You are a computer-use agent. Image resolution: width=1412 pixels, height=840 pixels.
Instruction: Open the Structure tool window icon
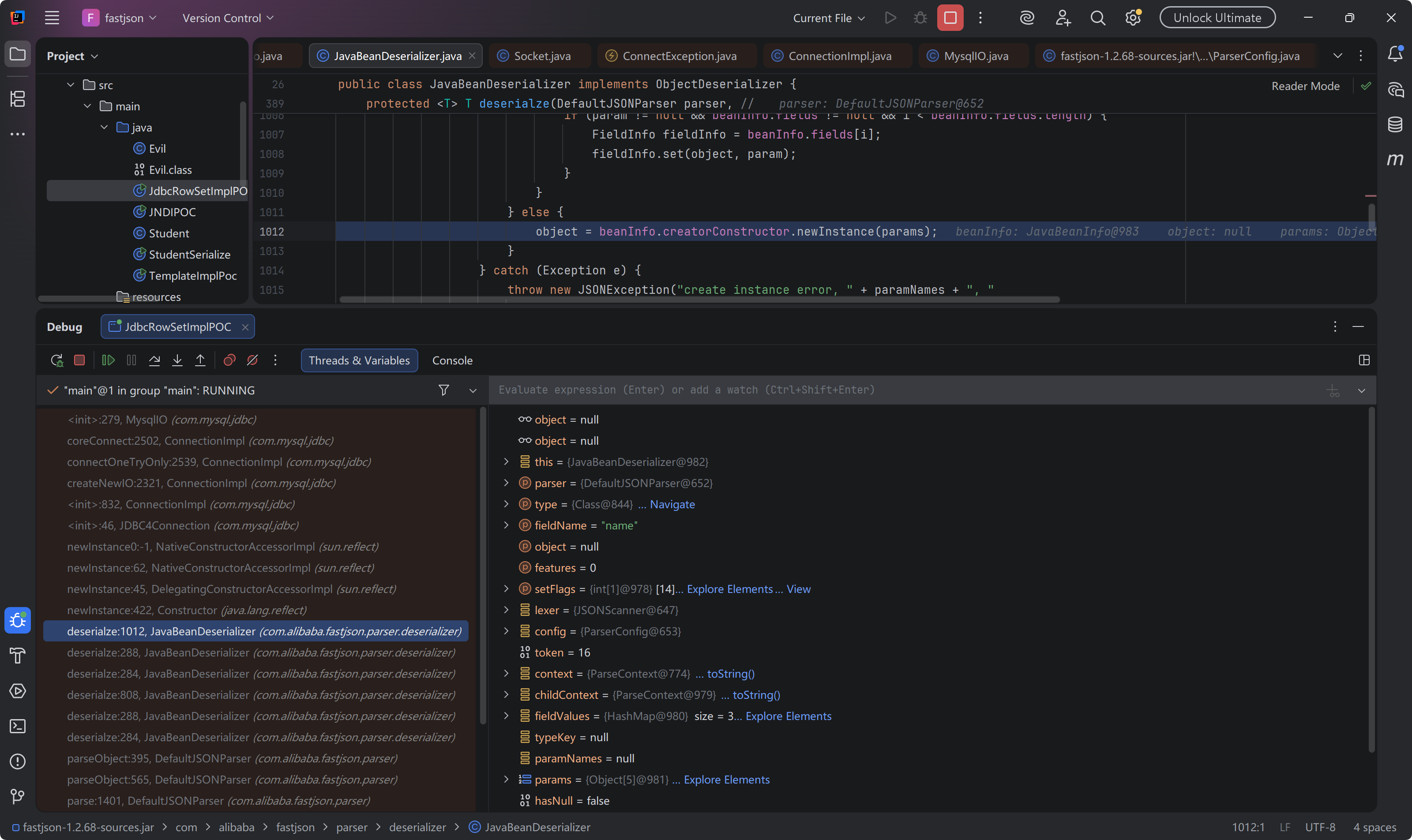(x=18, y=98)
